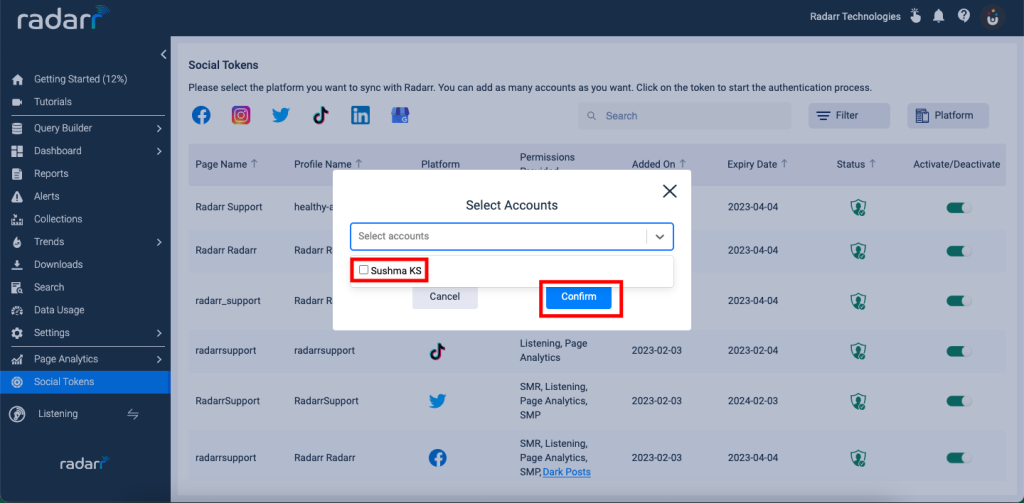Sort by Profile Name arrow
This screenshot has height=503, width=1024.
(x=359, y=164)
